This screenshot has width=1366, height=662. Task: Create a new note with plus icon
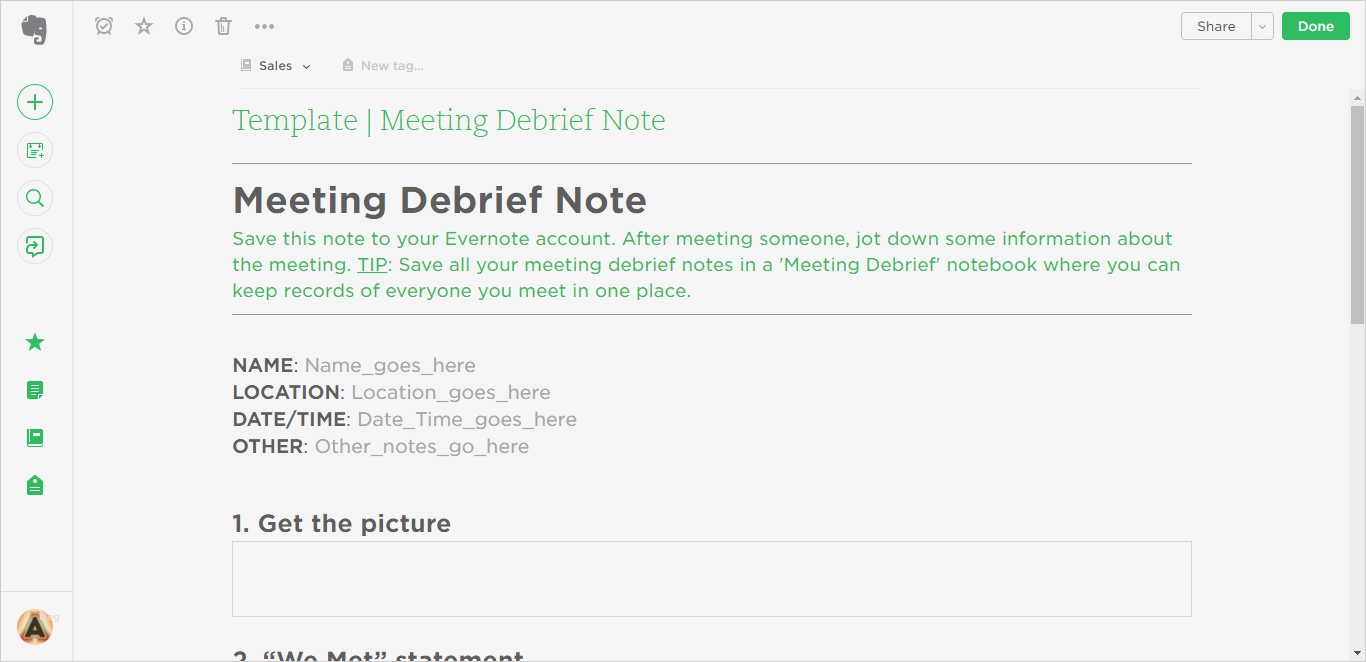coord(35,102)
